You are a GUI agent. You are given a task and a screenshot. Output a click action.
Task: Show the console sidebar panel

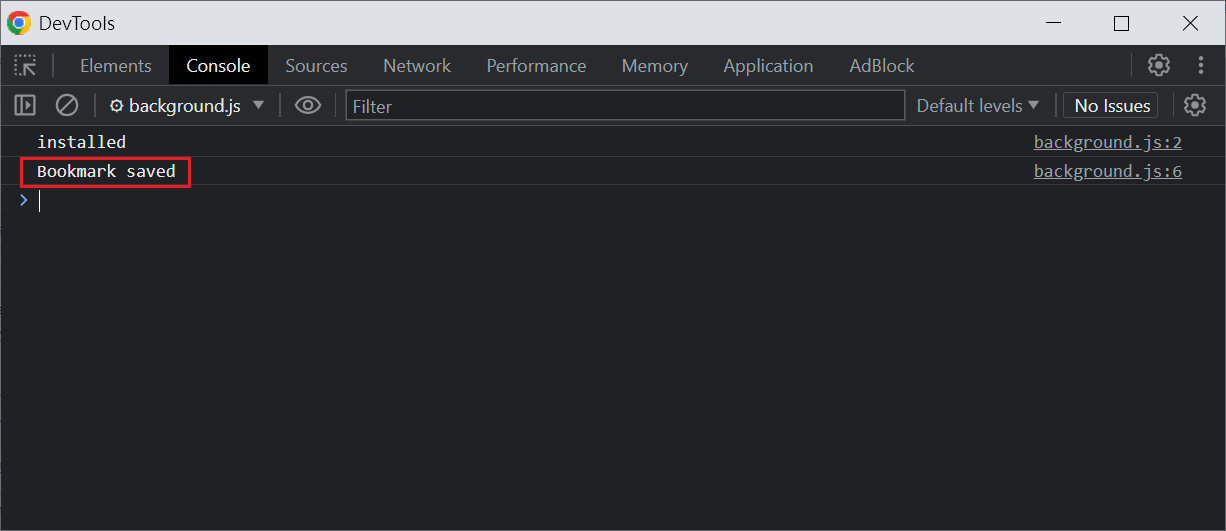(25, 105)
